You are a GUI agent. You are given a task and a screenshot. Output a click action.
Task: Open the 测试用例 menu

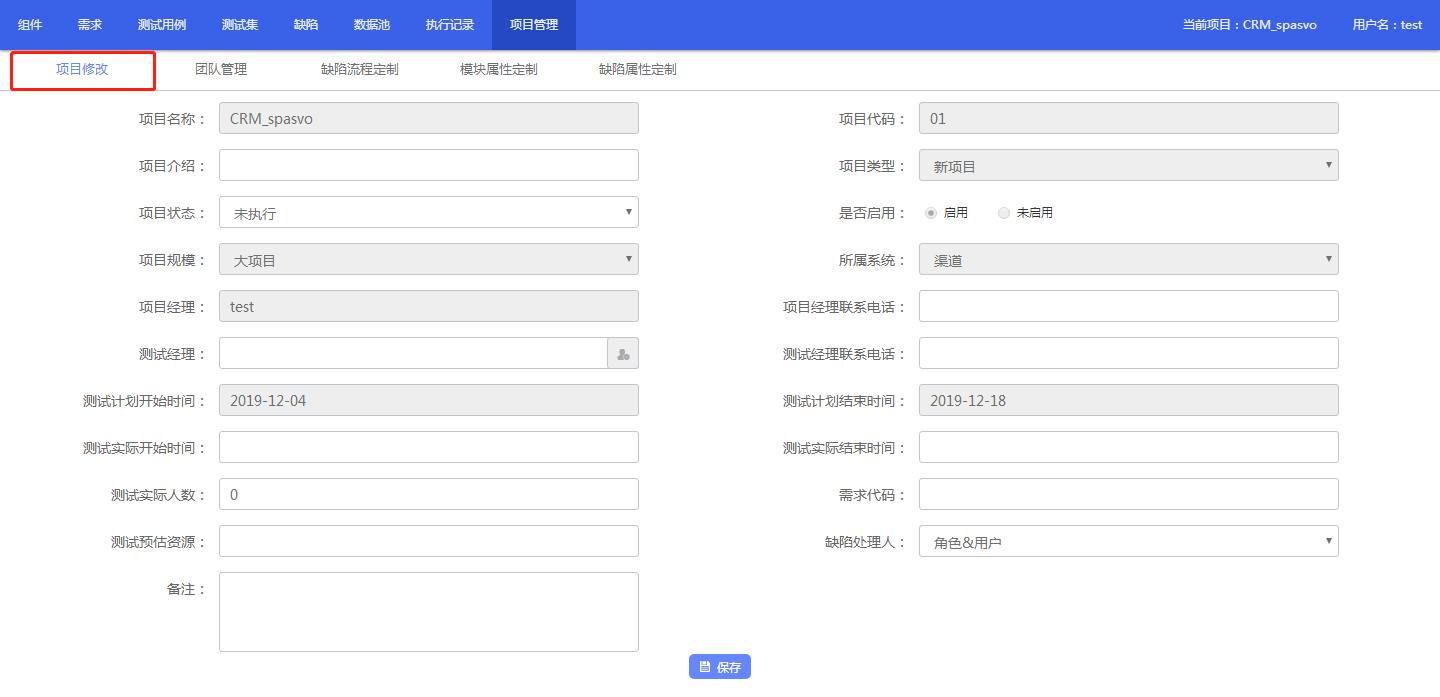pos(162,25)
